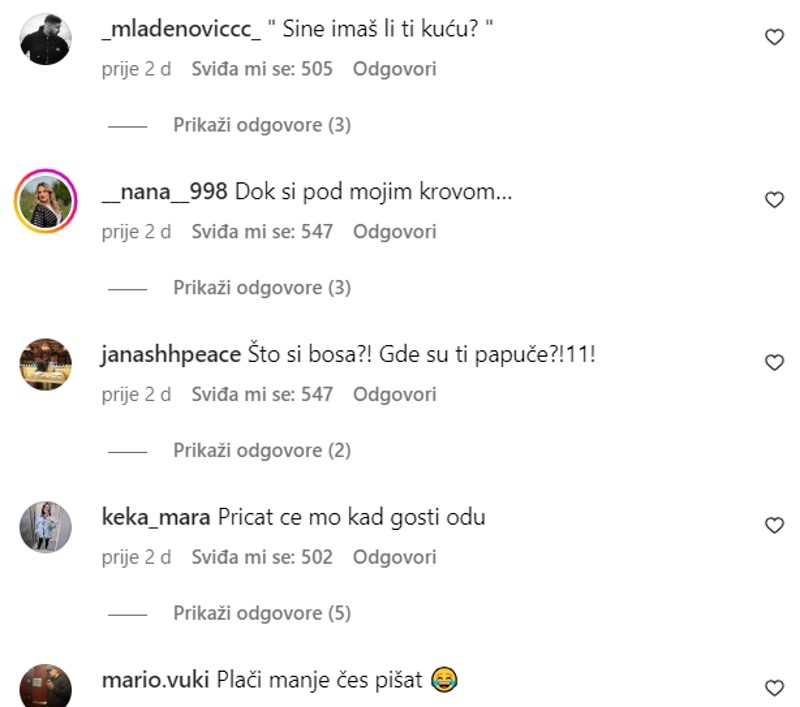Image resolution: width=800 pixels, height=707 pixels.
Task: Like keka_mara's comment with heart
Action: pos(774,525)
